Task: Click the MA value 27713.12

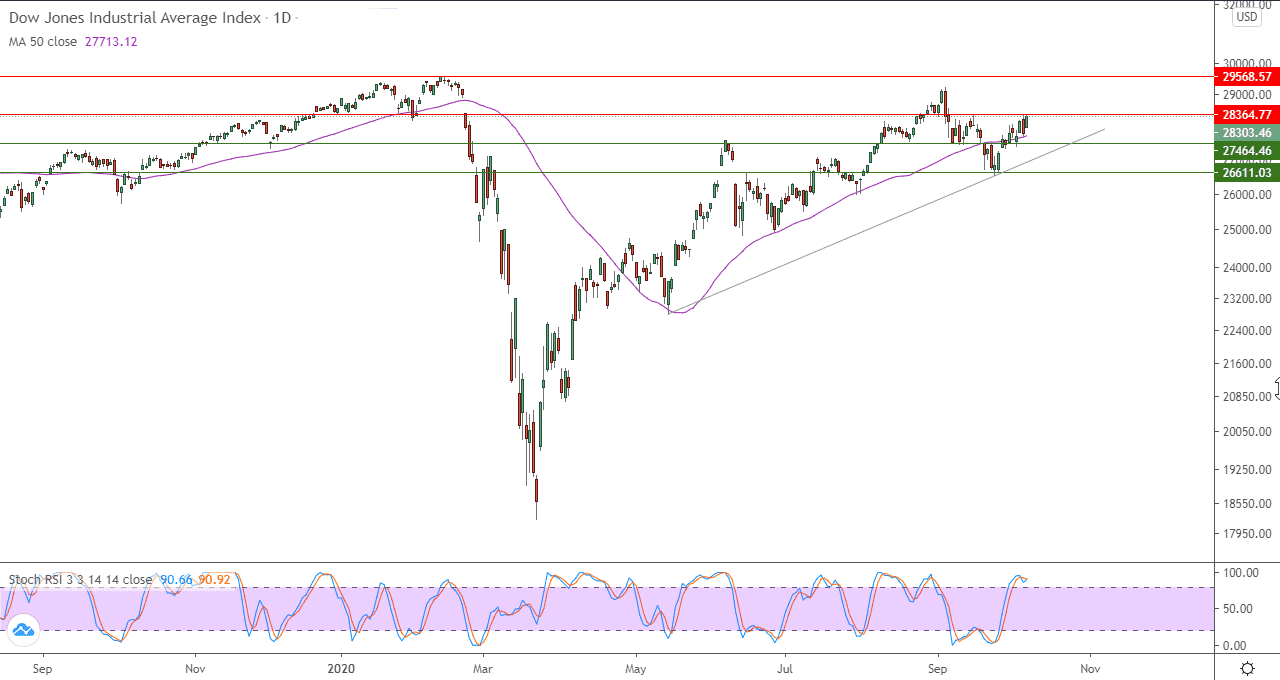Action: pos(112,42)
